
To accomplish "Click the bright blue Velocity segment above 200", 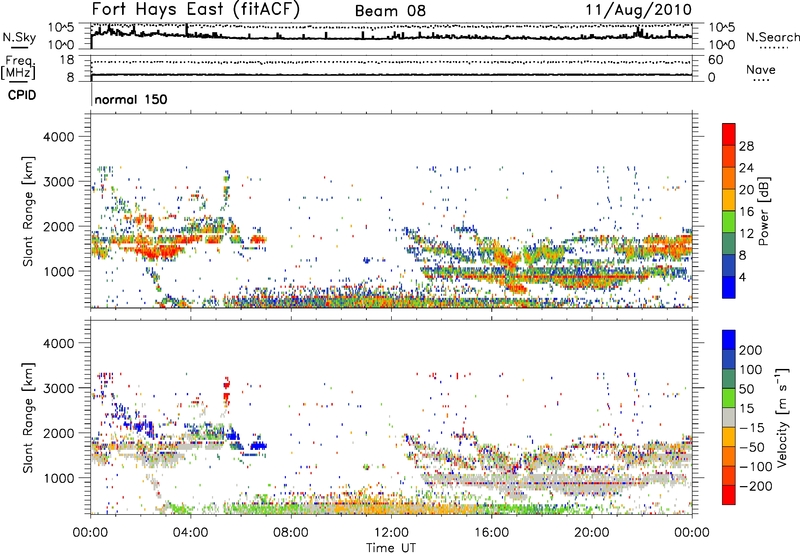I will [x=729, y=340].
